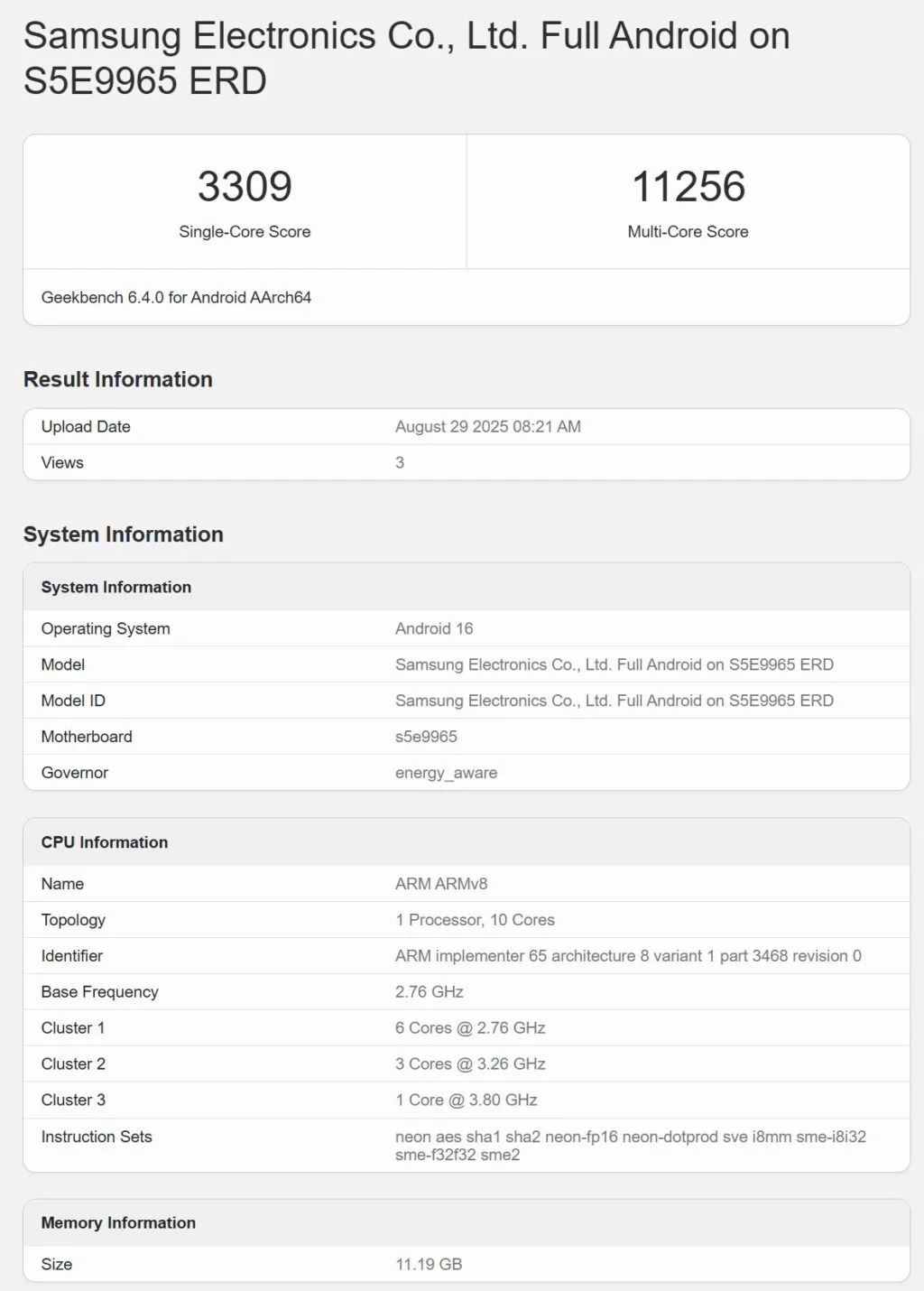The image size is (924, 1291).
Task: Click the Motherboard value s5e9965
Action: click(x=426, y=737)
